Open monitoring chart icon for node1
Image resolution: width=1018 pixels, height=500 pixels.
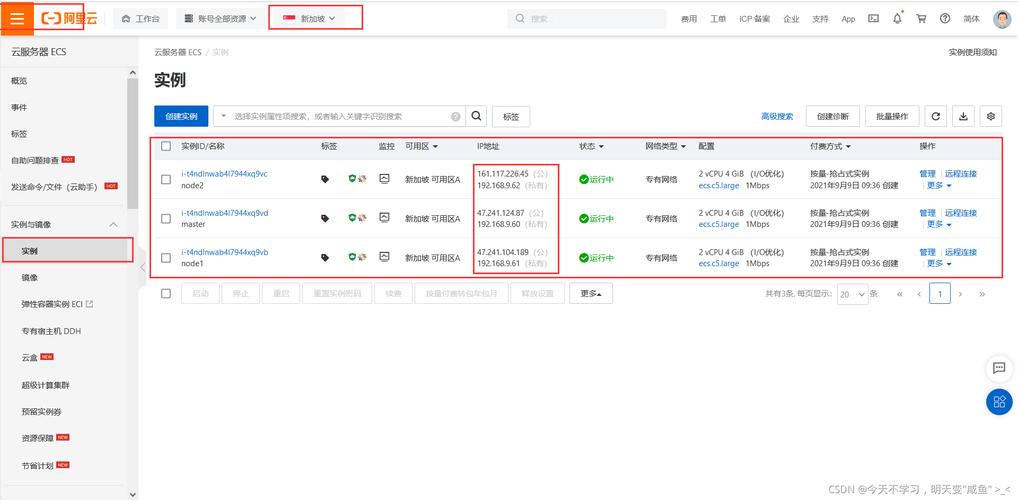pos(384,257)
